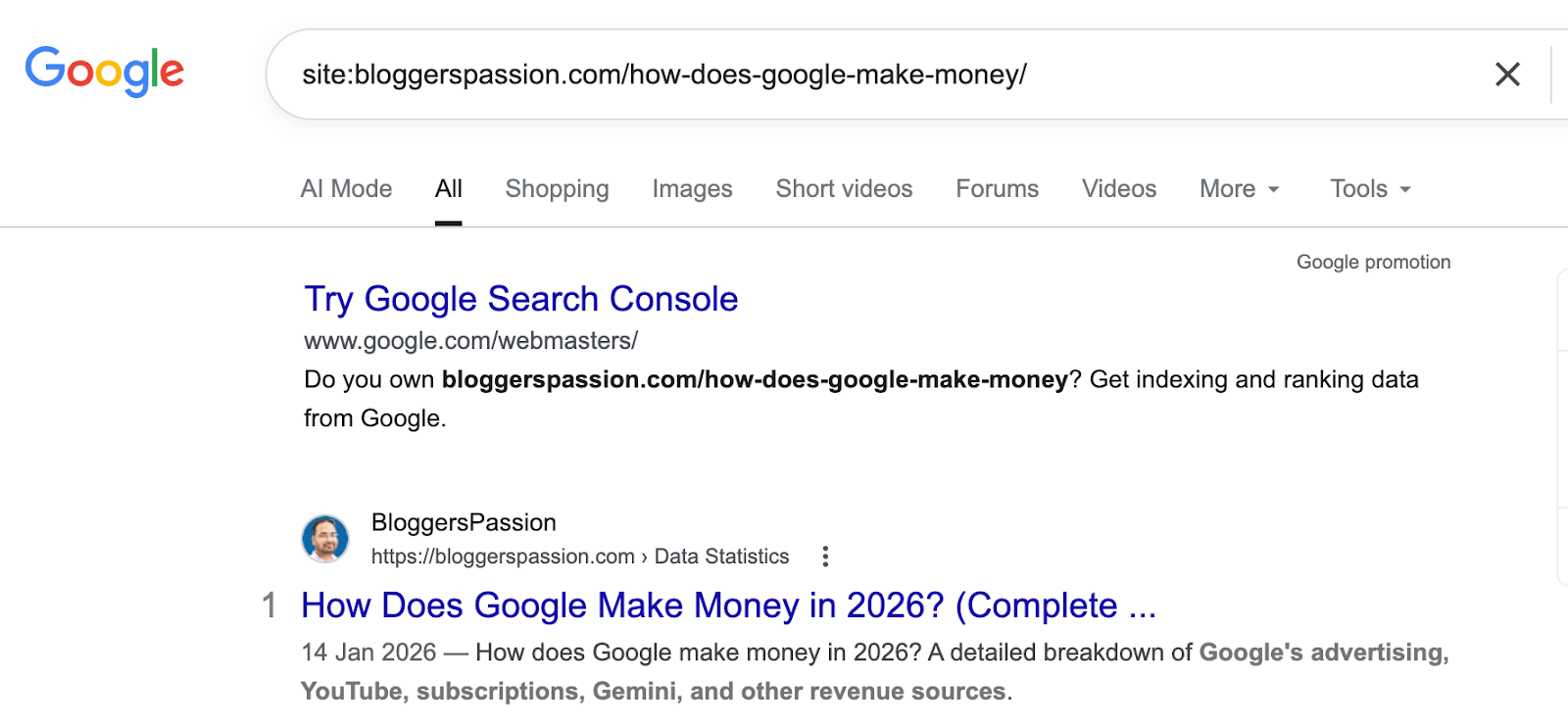The height and width of the screenshot is (726, 1568).
Task: Clear the search query using the X icon
Action: coord(1506,74)
